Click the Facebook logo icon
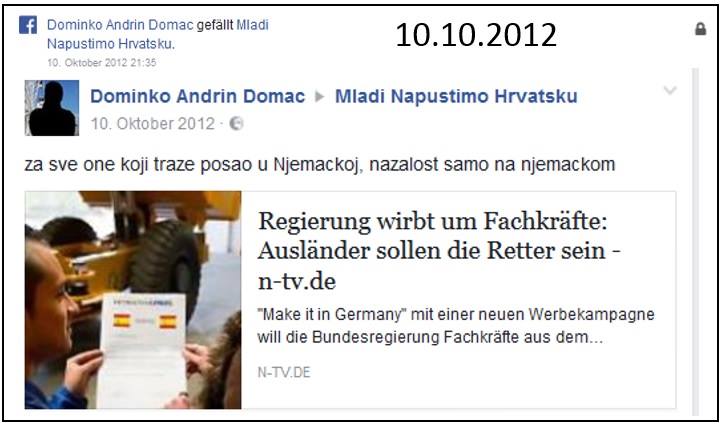 (28, 25)
